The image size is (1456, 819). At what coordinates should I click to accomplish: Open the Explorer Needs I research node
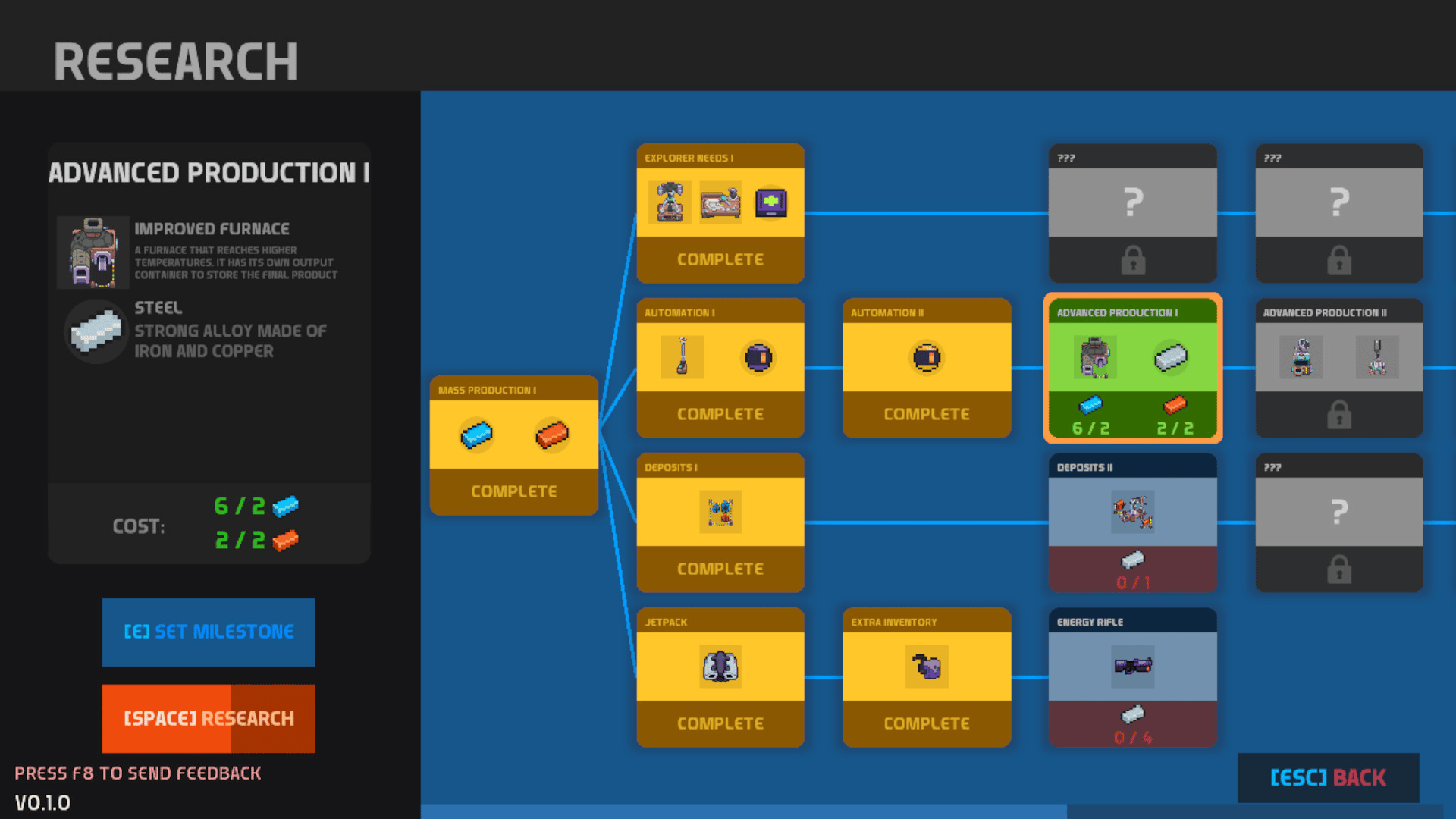[720, 213]
